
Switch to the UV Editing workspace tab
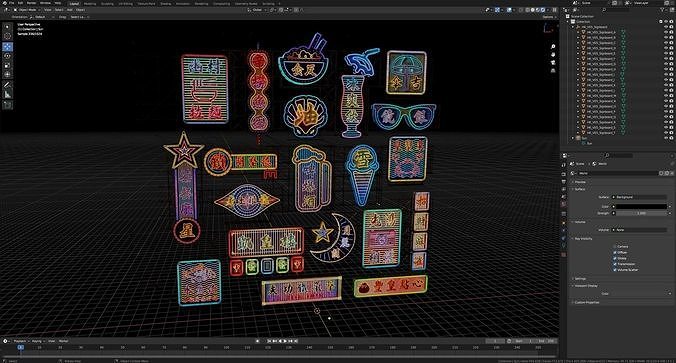pos(125,3)
